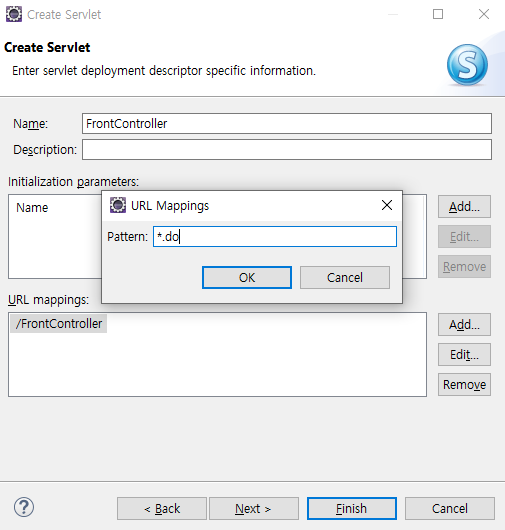505x530 pixels.
Task: Close the Create Servlet window
Action: [x=484, y=14]
